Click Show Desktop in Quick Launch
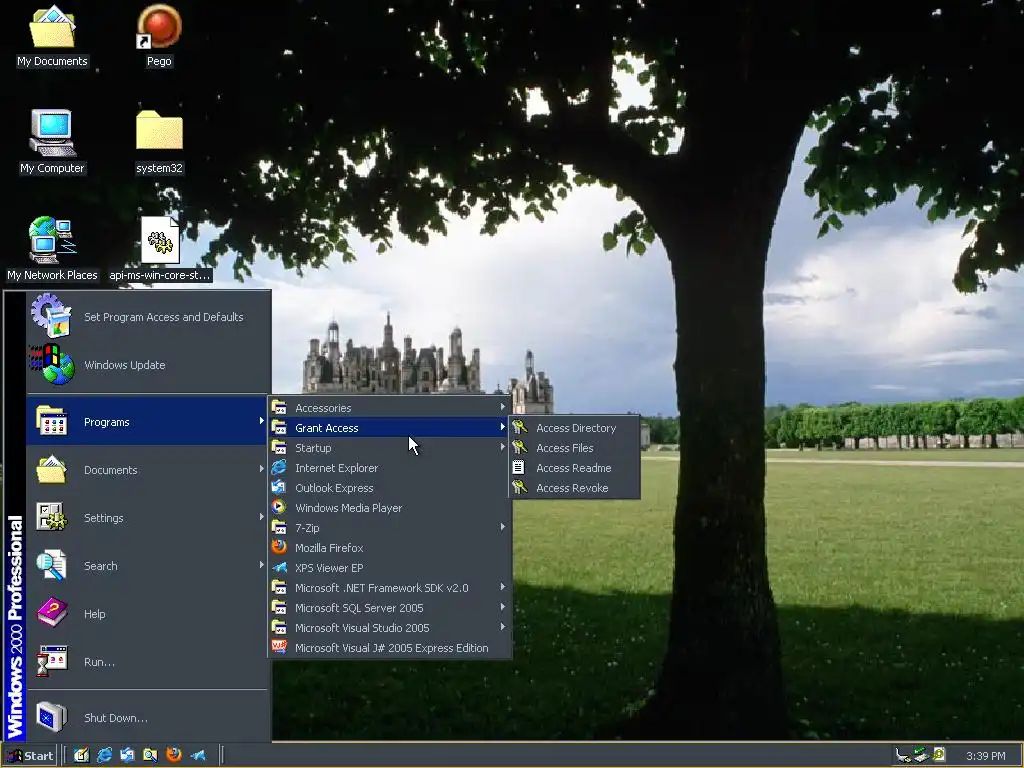The height and width of the screenshot is (768, 1024). click(81, 755)
